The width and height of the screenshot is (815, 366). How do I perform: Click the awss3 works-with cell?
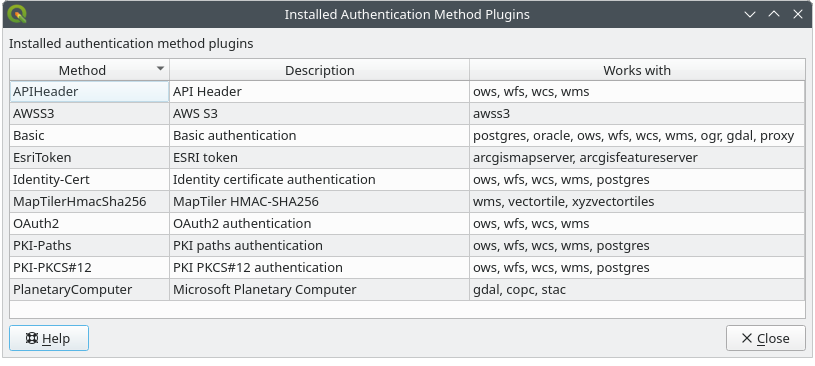pyautogui.click(x=637, y=113)
